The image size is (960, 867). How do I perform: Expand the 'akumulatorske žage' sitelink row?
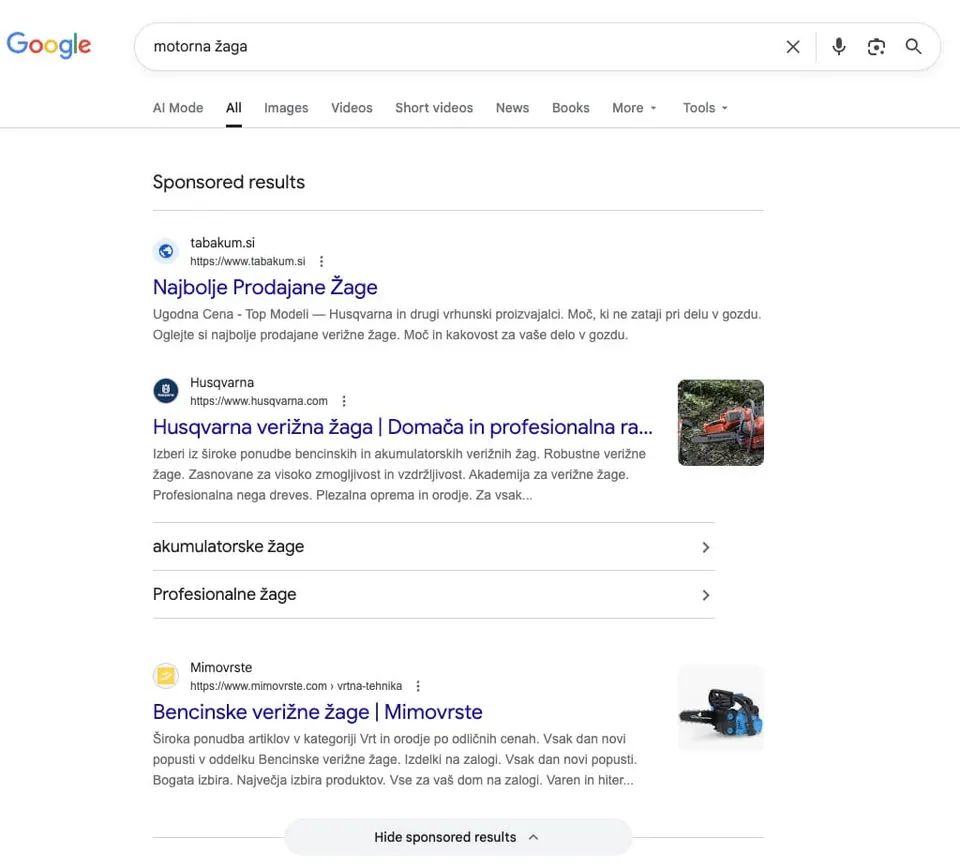(x=433, y=547)
